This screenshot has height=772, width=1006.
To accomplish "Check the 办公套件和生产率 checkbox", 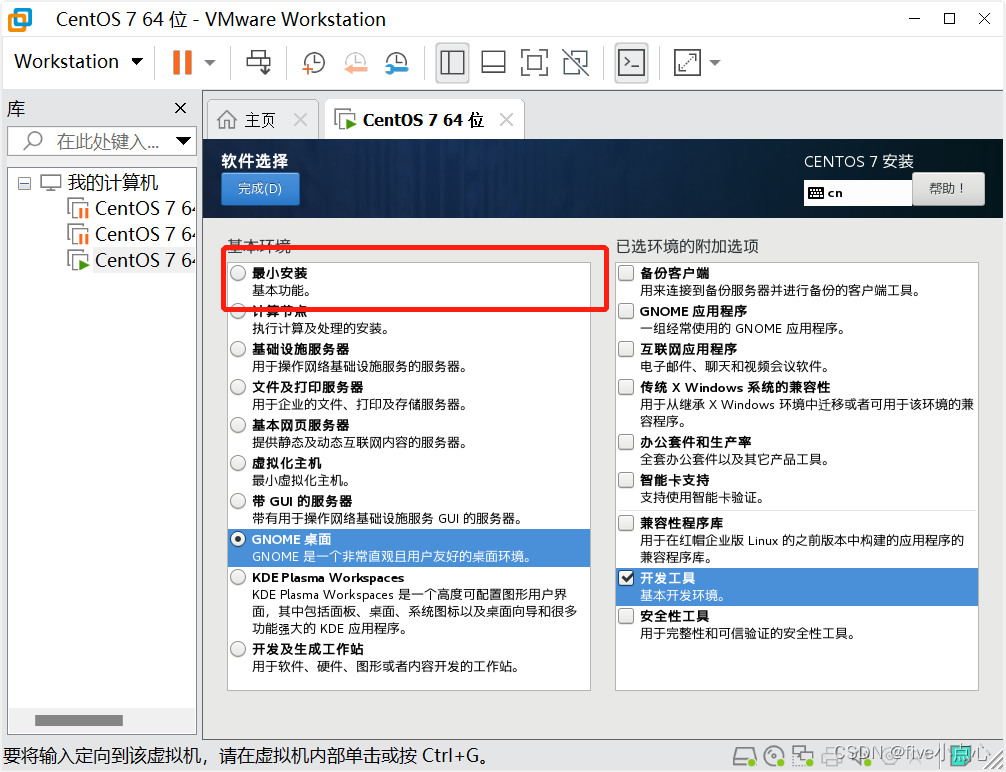I will pos(626,442).
